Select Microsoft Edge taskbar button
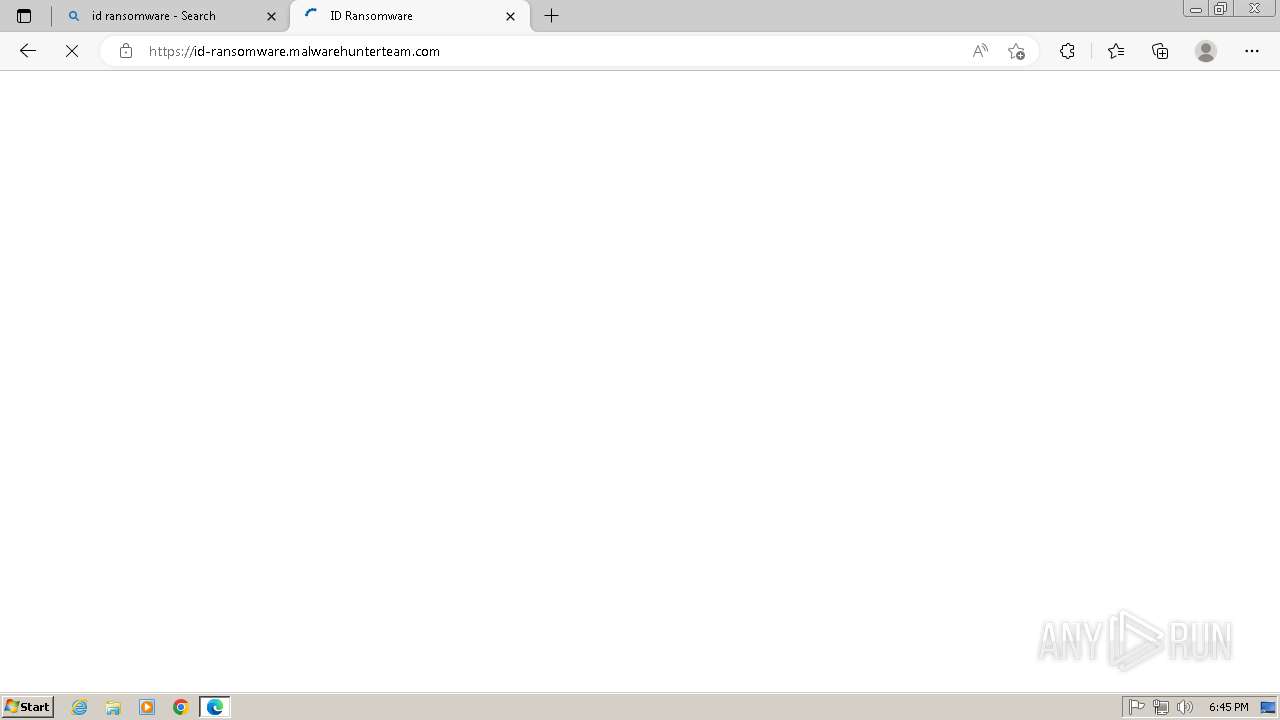 (x=215, y=707)
